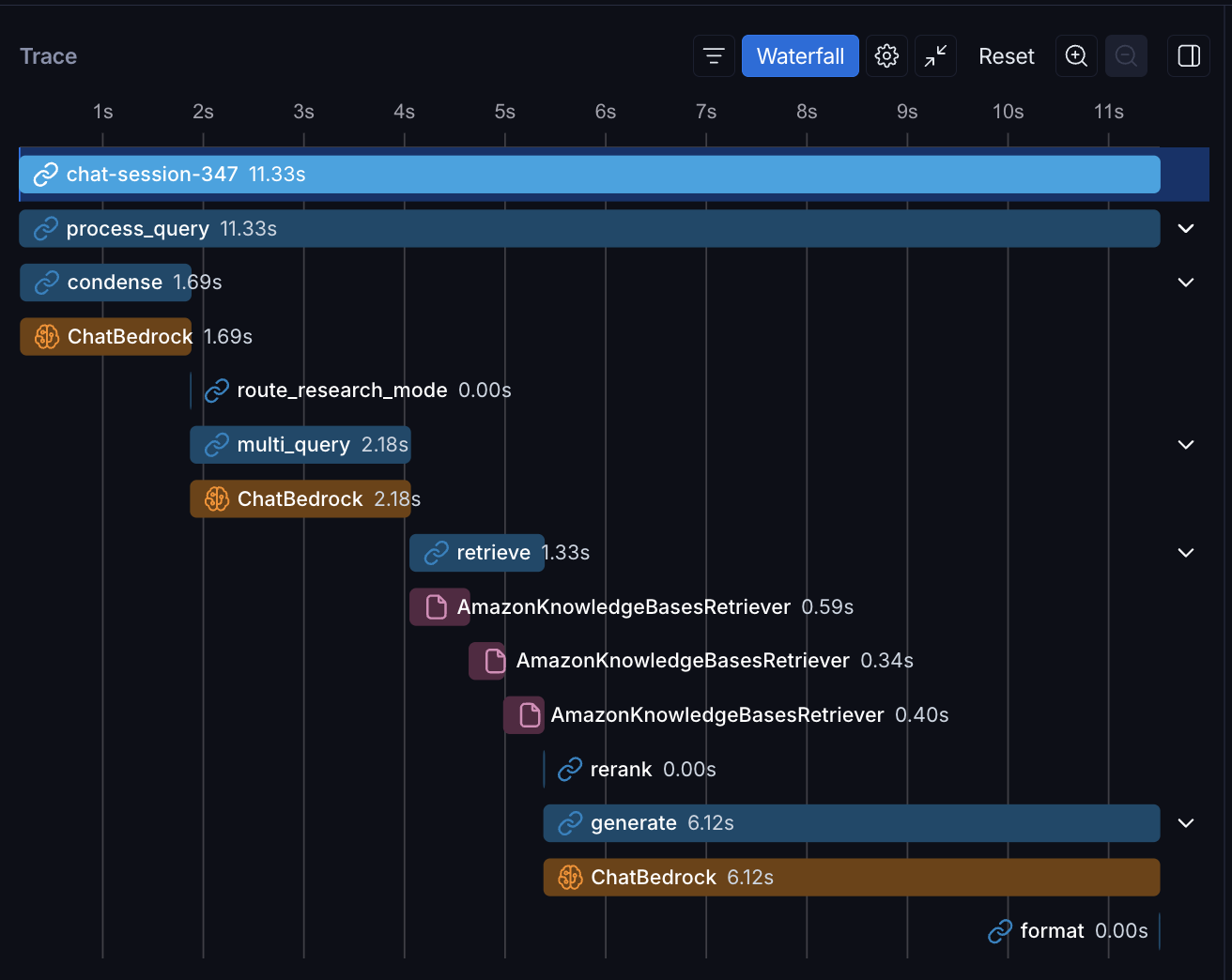Viewport: 1232px width, 980px height.
Task: Click document icon of the 0.40s retriever
Action: 531,715
